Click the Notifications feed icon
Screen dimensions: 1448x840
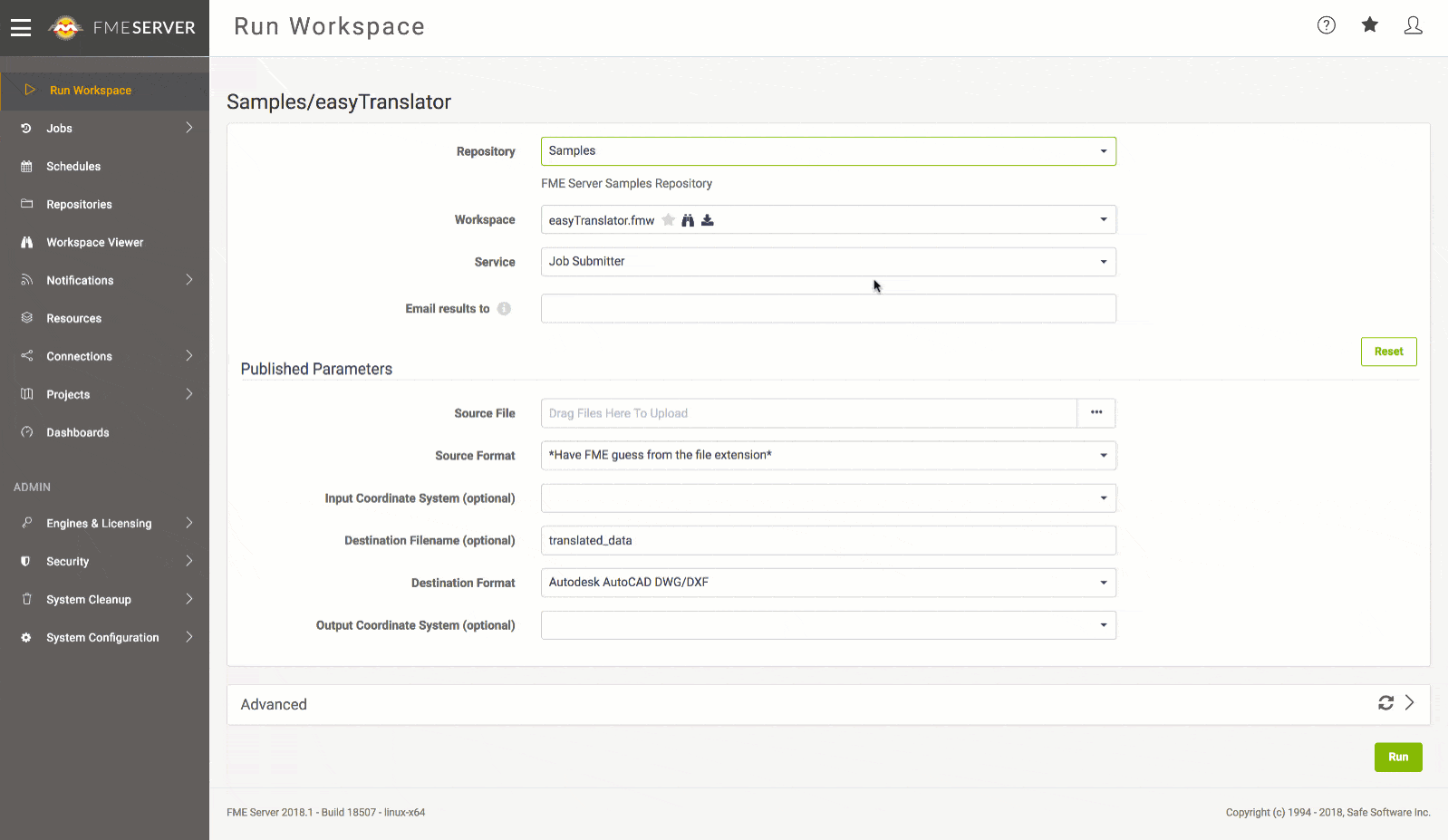coord(26,280)
